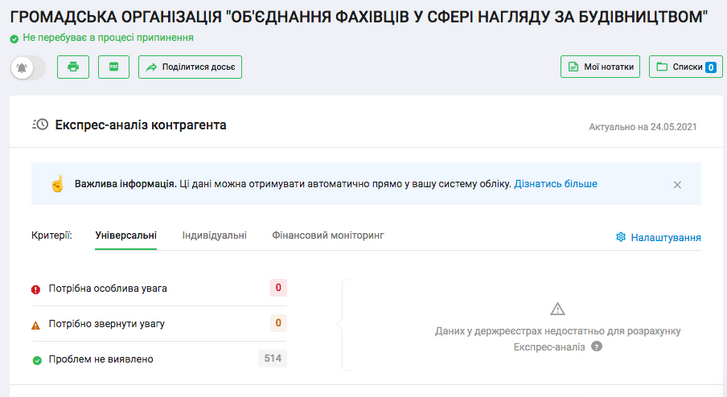Export the dossier as PDF
This screenshot has width=727, height=397.
click(x=114, y=67)
